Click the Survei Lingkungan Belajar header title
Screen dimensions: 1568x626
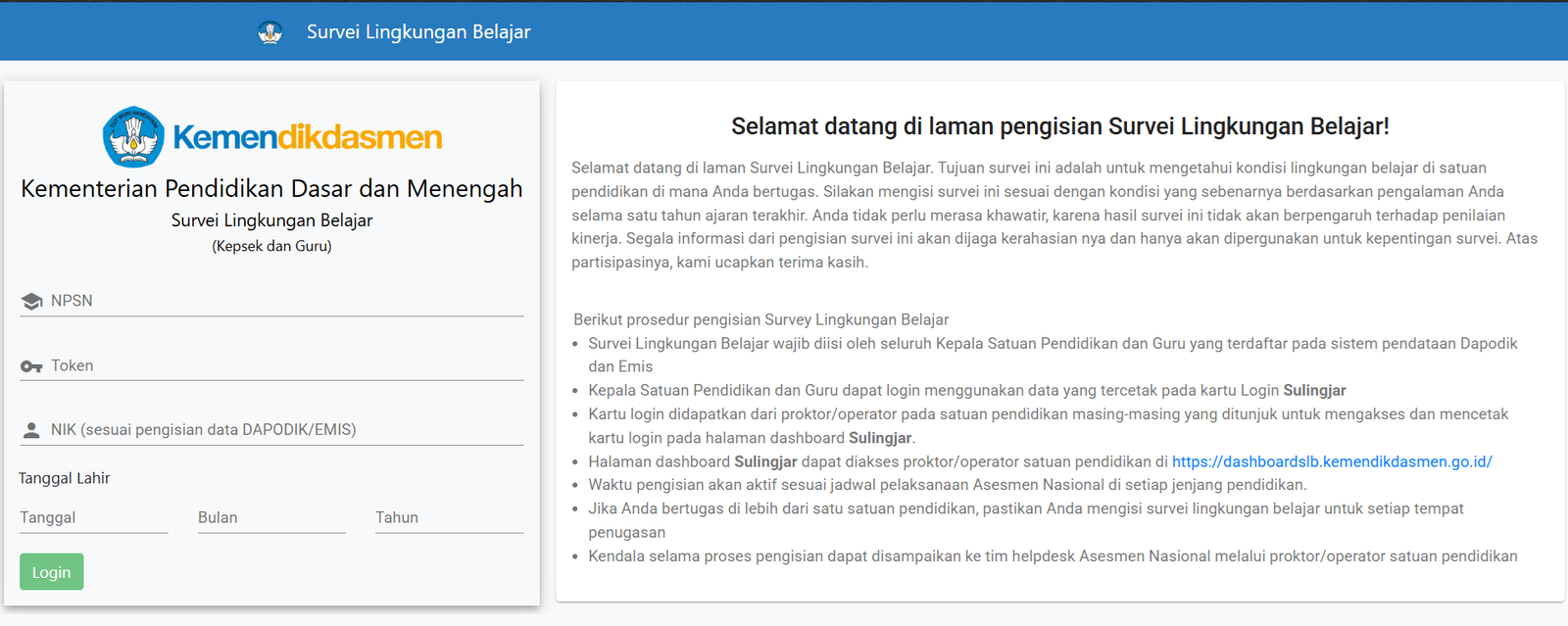pyautogui.click(x=418, y=31)
